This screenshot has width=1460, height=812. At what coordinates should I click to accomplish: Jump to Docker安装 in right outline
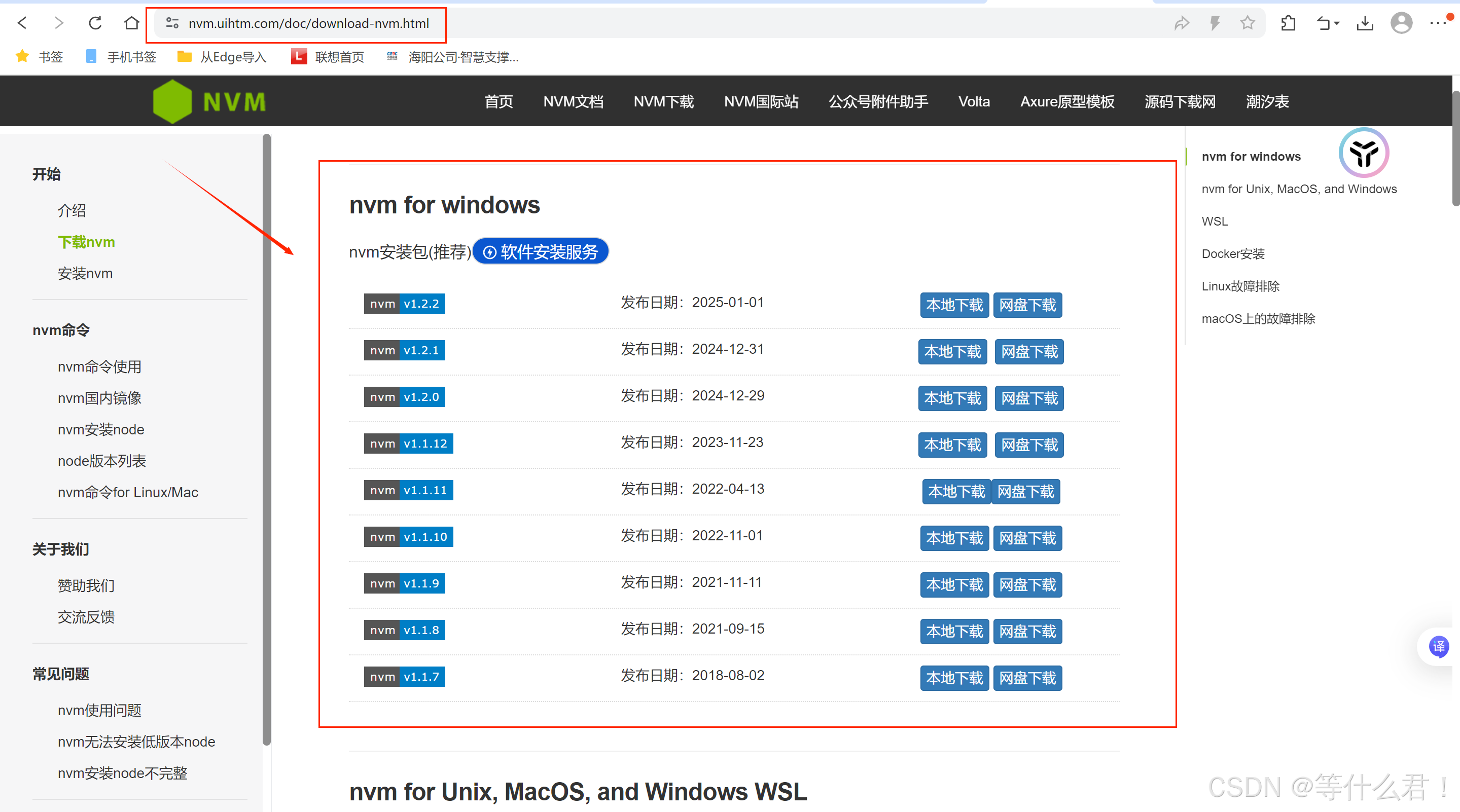click(1233, 254)
